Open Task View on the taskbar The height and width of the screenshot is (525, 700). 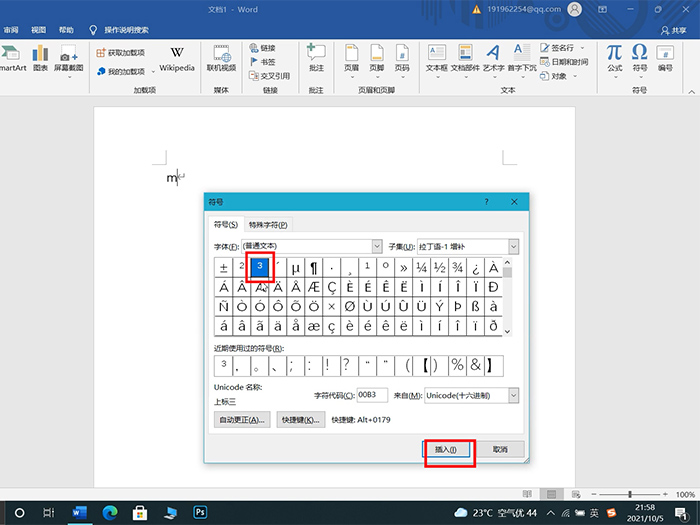pyautogui.click(x=48, y=512)
